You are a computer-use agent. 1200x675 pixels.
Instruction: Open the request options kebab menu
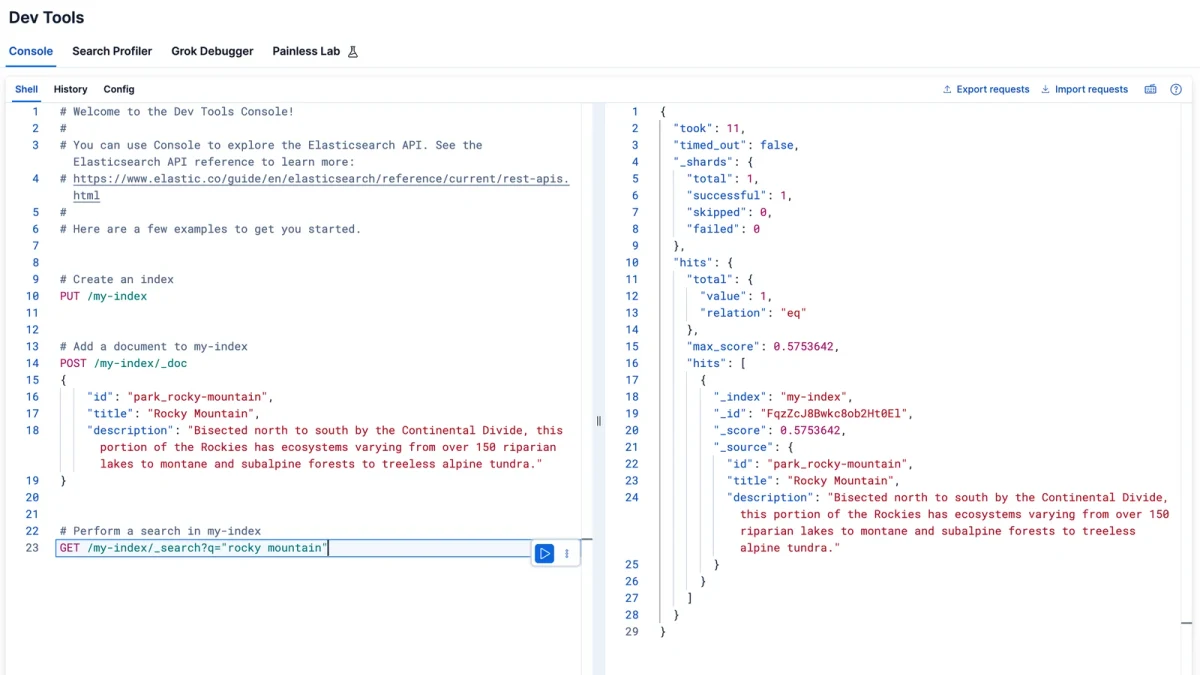[x=567, y=553]
